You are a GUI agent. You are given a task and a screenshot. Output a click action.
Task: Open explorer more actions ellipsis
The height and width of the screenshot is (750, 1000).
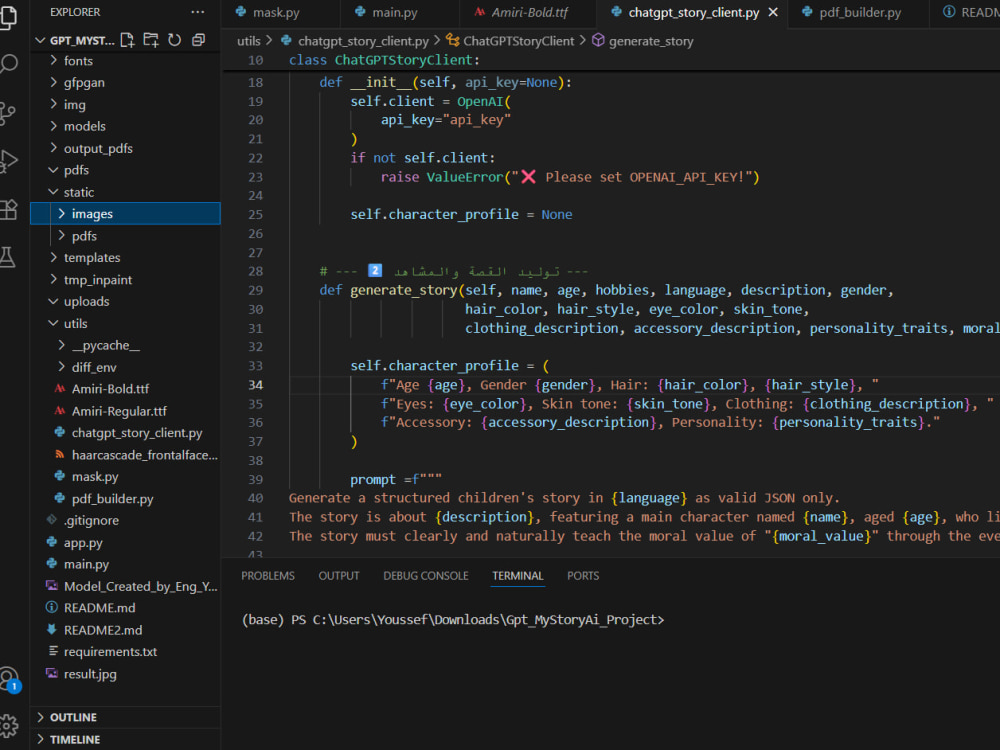(198, 12)
